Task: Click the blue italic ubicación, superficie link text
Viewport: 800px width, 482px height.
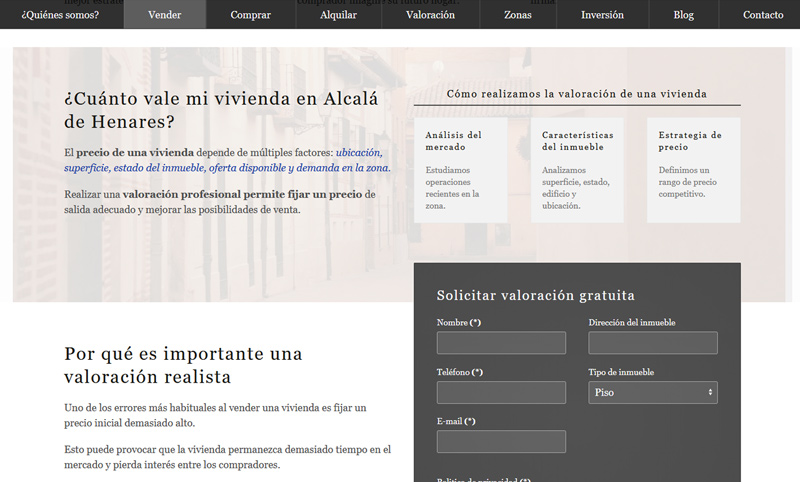Action: point(228,160)
